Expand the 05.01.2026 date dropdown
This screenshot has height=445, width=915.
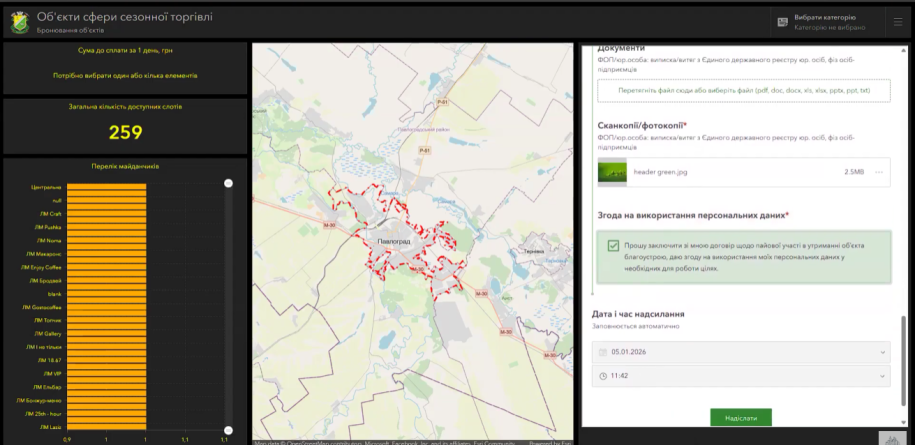point(881,352)
